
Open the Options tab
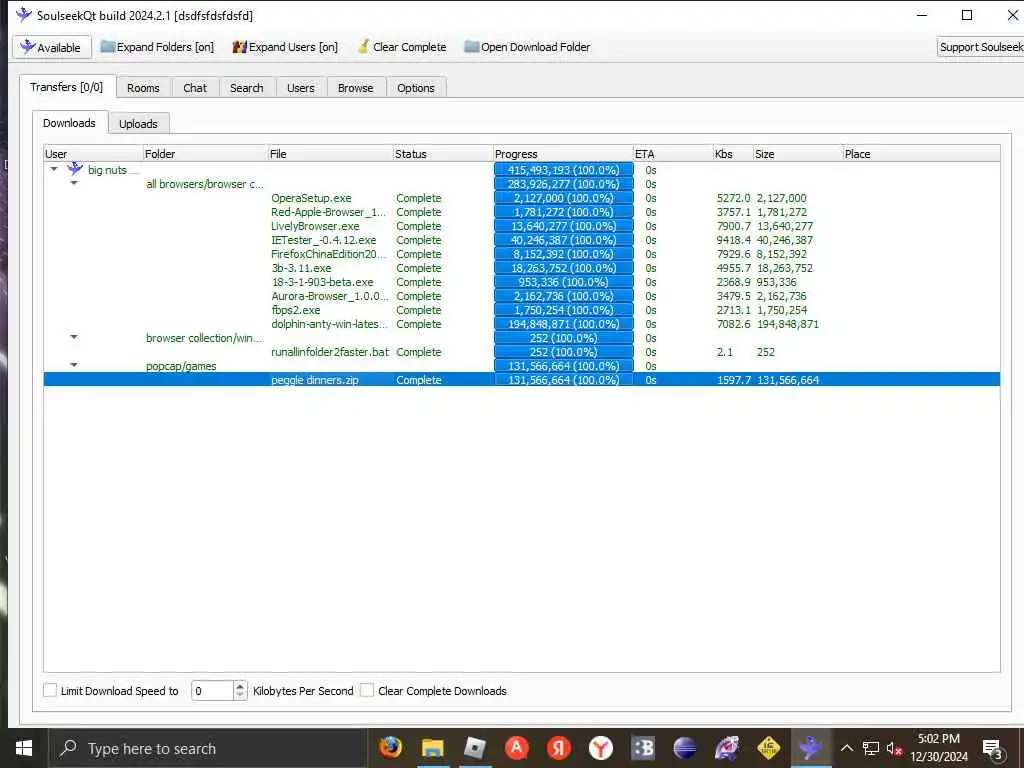[415, 88]
